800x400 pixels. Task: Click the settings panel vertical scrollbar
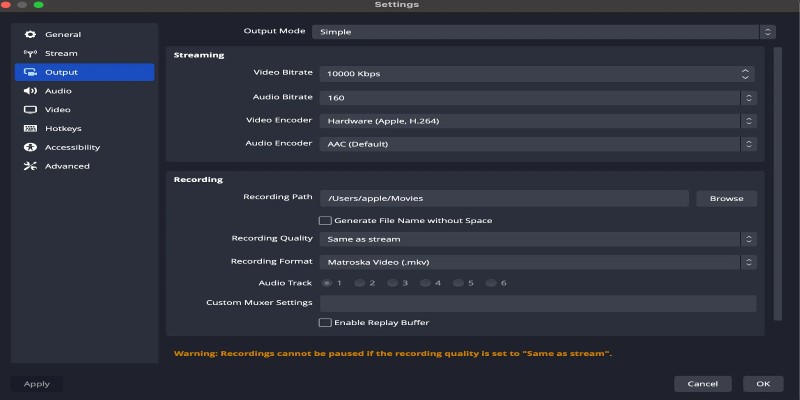(x=778, y=184)
